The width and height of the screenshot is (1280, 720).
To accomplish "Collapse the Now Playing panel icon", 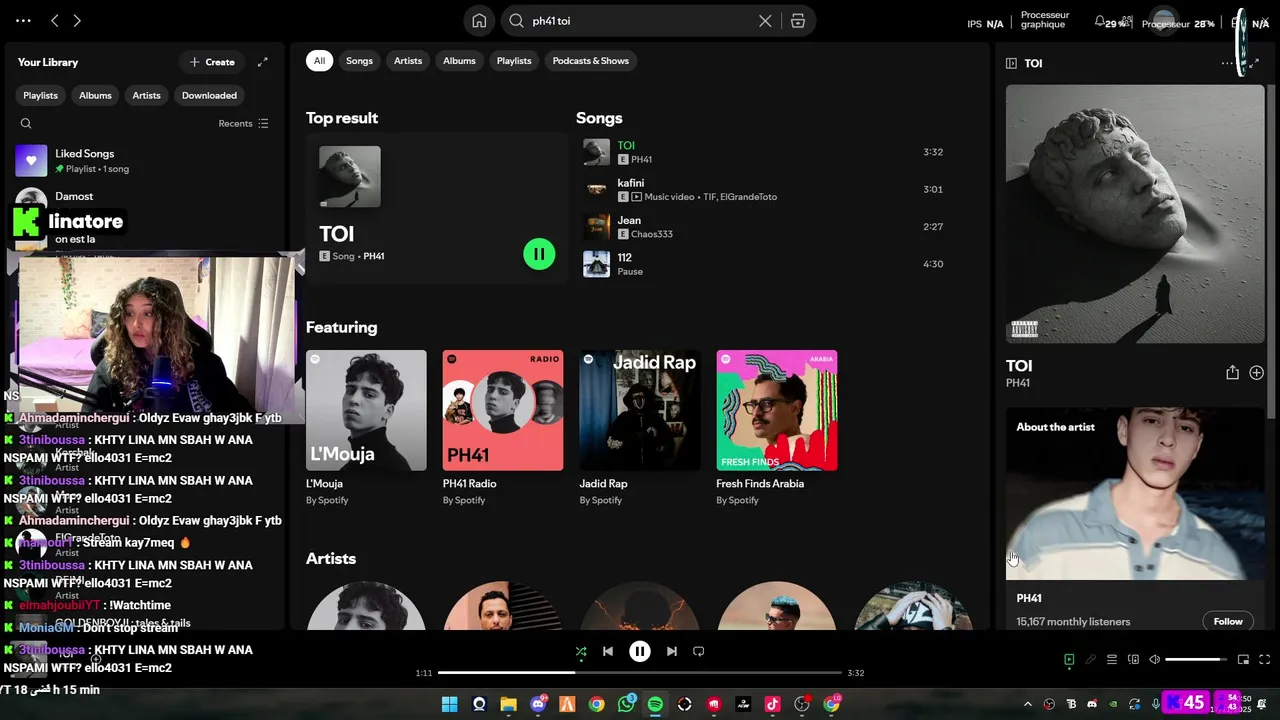I will point(1011,63).
